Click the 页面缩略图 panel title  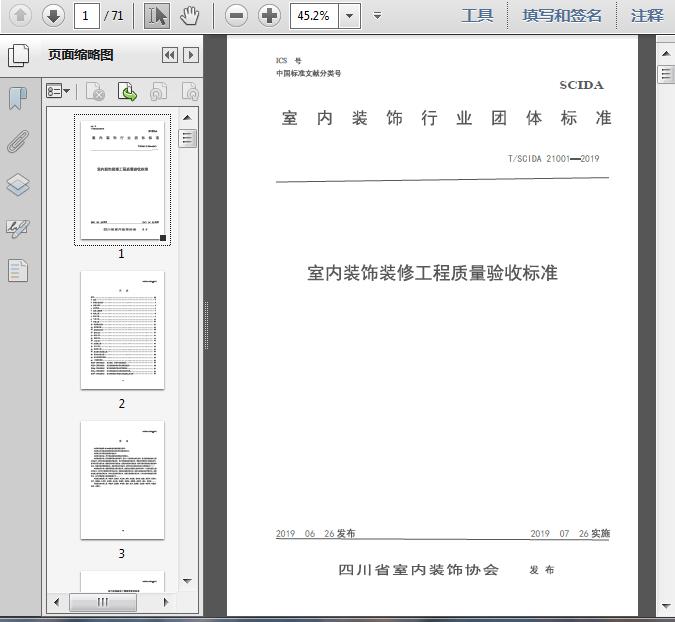[81, 55]
